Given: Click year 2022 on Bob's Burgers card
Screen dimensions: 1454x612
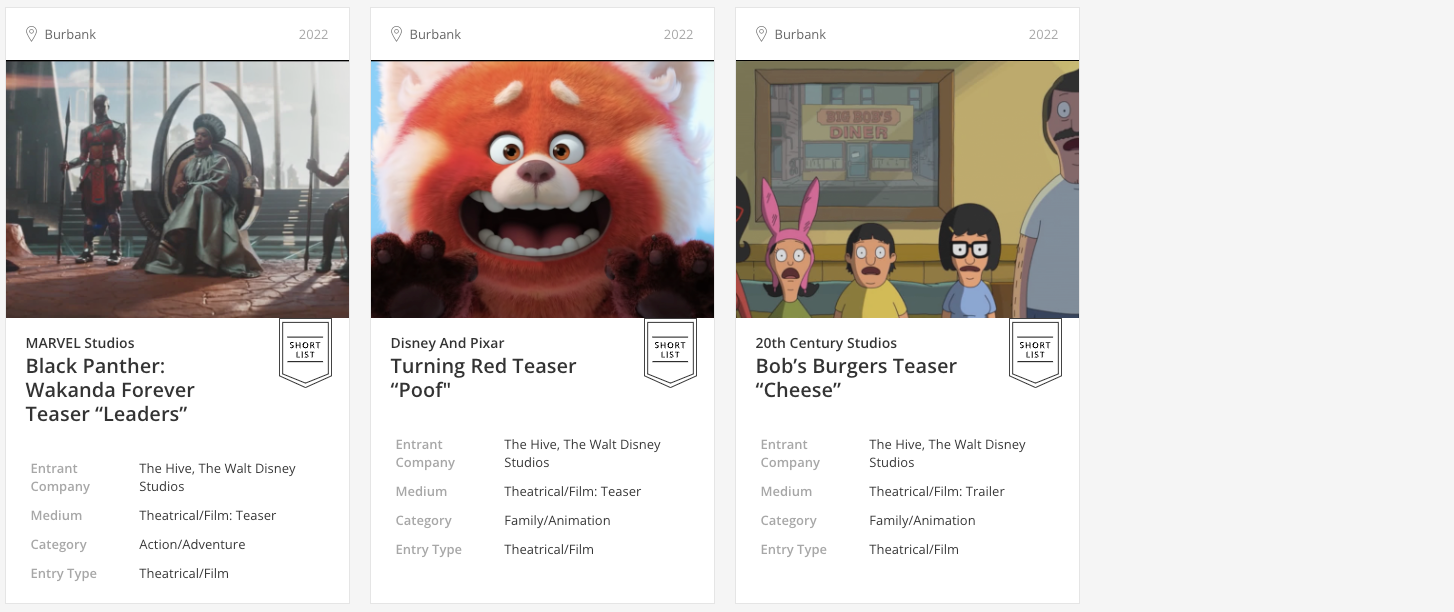Looking at the screenshot, I should (1044, 34).
